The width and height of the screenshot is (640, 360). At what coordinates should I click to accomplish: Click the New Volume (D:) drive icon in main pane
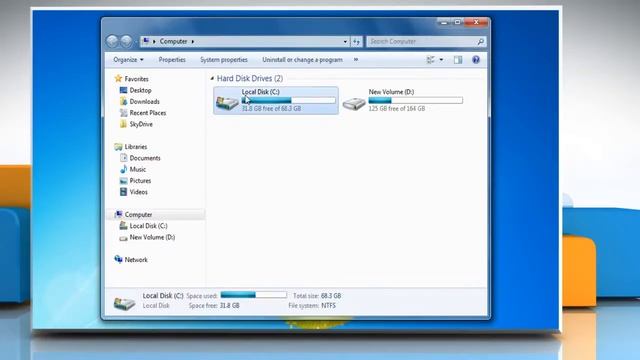(354, 104)
